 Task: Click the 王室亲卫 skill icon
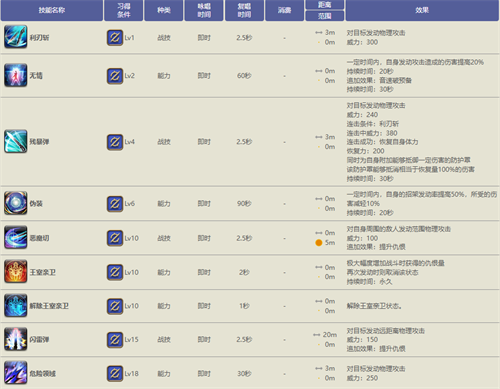click(x=15, y=272)
